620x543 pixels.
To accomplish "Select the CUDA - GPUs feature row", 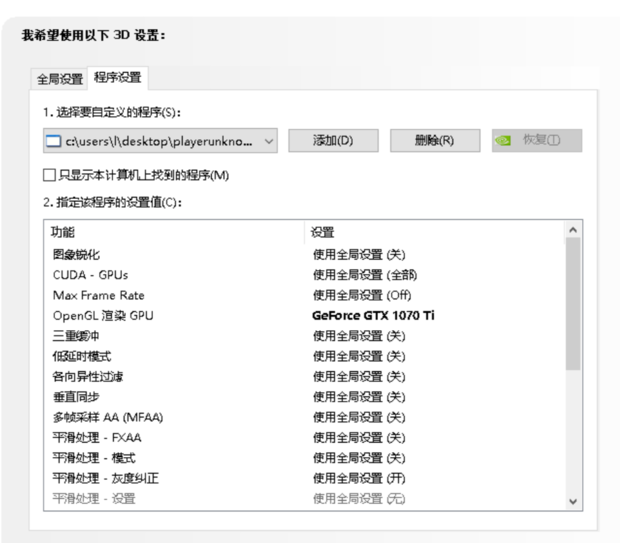I will pyautogui.click(x=304, y=275).
